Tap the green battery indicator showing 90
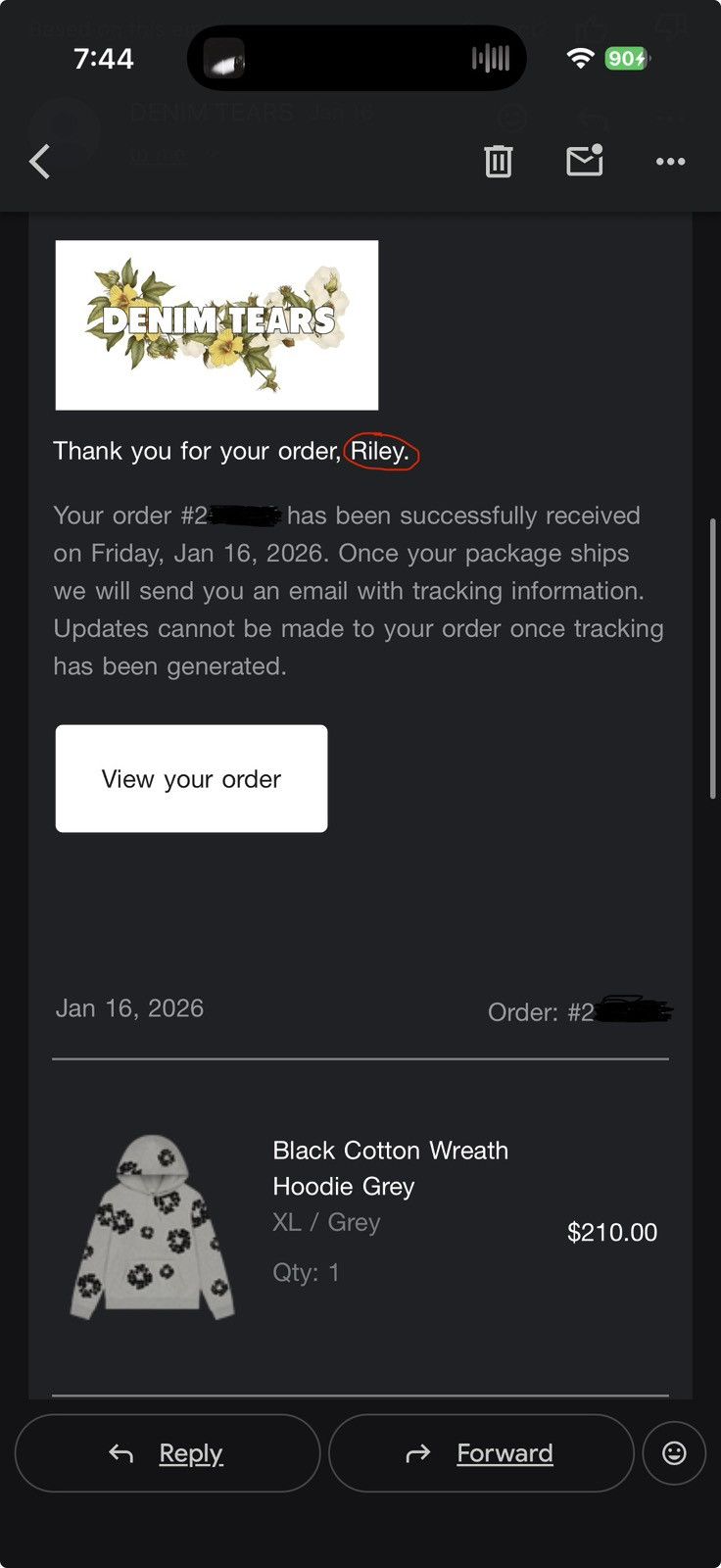 pos(627,59)
